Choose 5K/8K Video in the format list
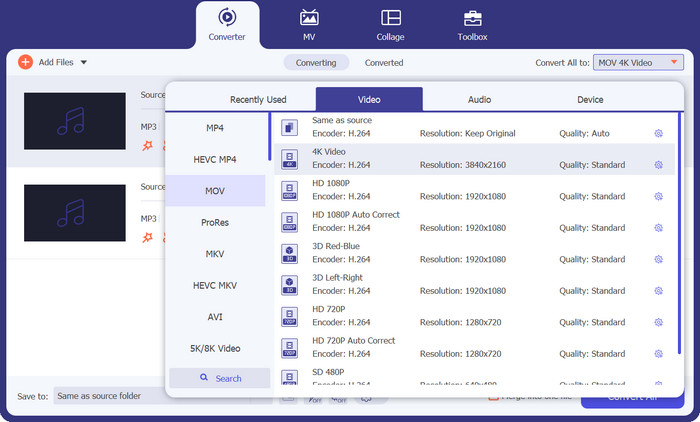 pyautogui.click(x=215, y=348)
